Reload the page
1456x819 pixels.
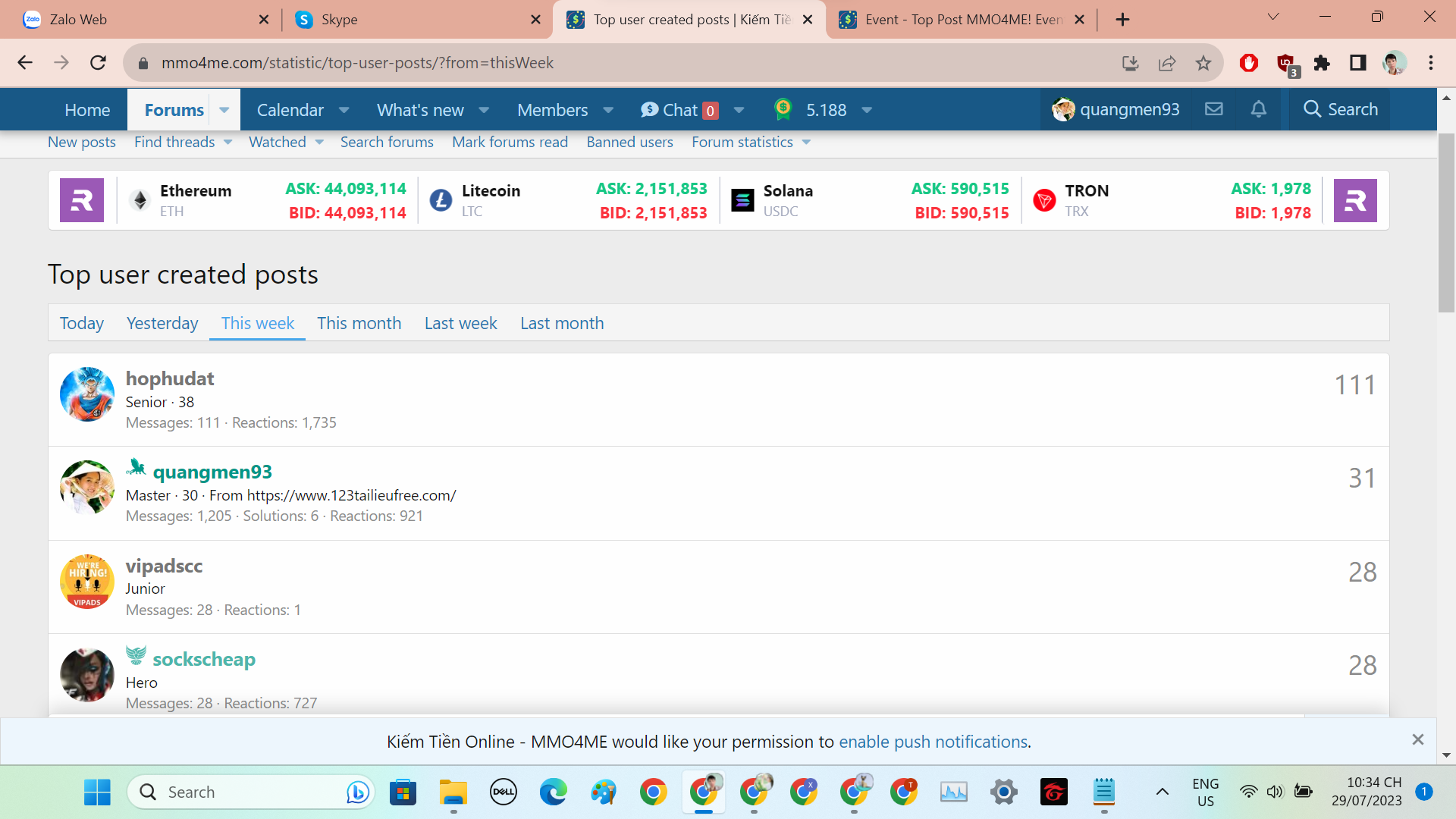pyautogui.click(x=98, y=63)
